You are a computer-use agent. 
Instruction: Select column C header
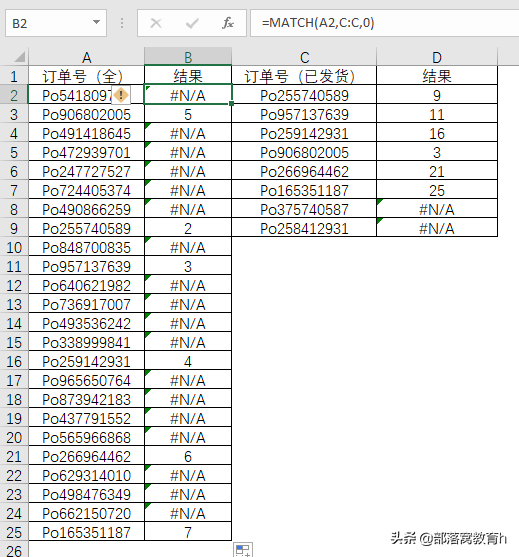coord(304,57)
